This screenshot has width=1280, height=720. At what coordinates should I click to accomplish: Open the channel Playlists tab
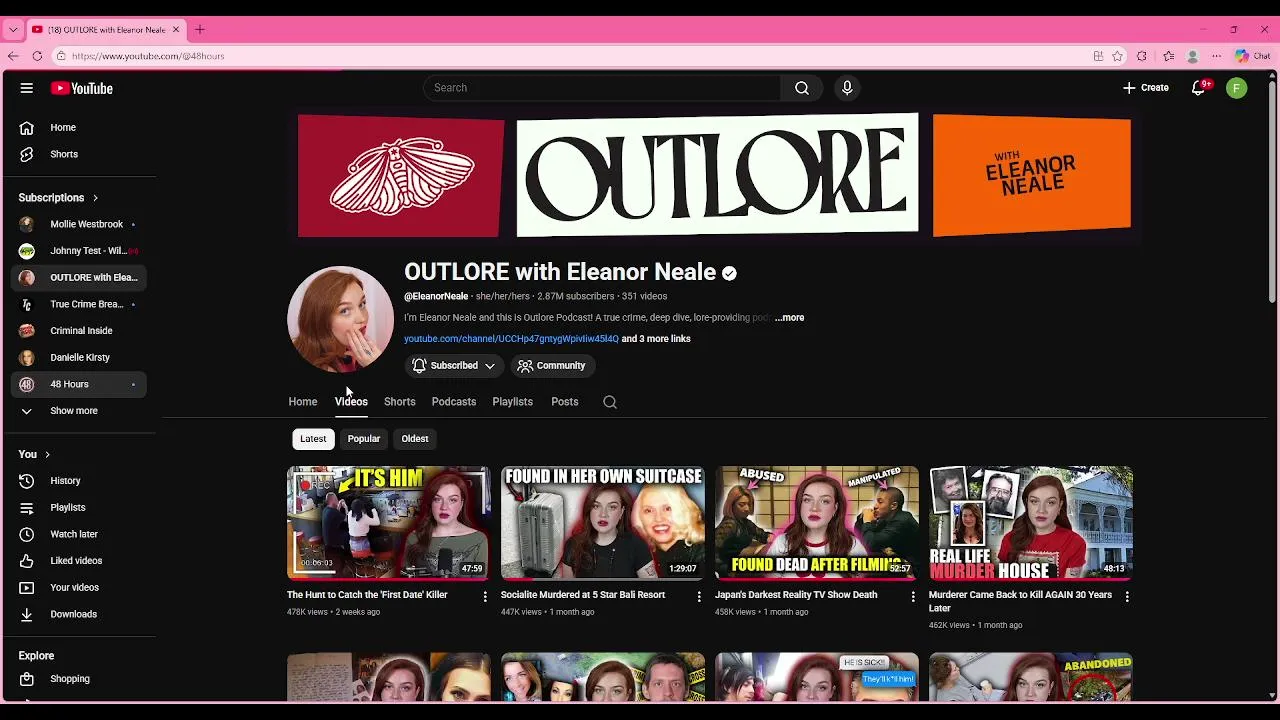pos(513,402)
